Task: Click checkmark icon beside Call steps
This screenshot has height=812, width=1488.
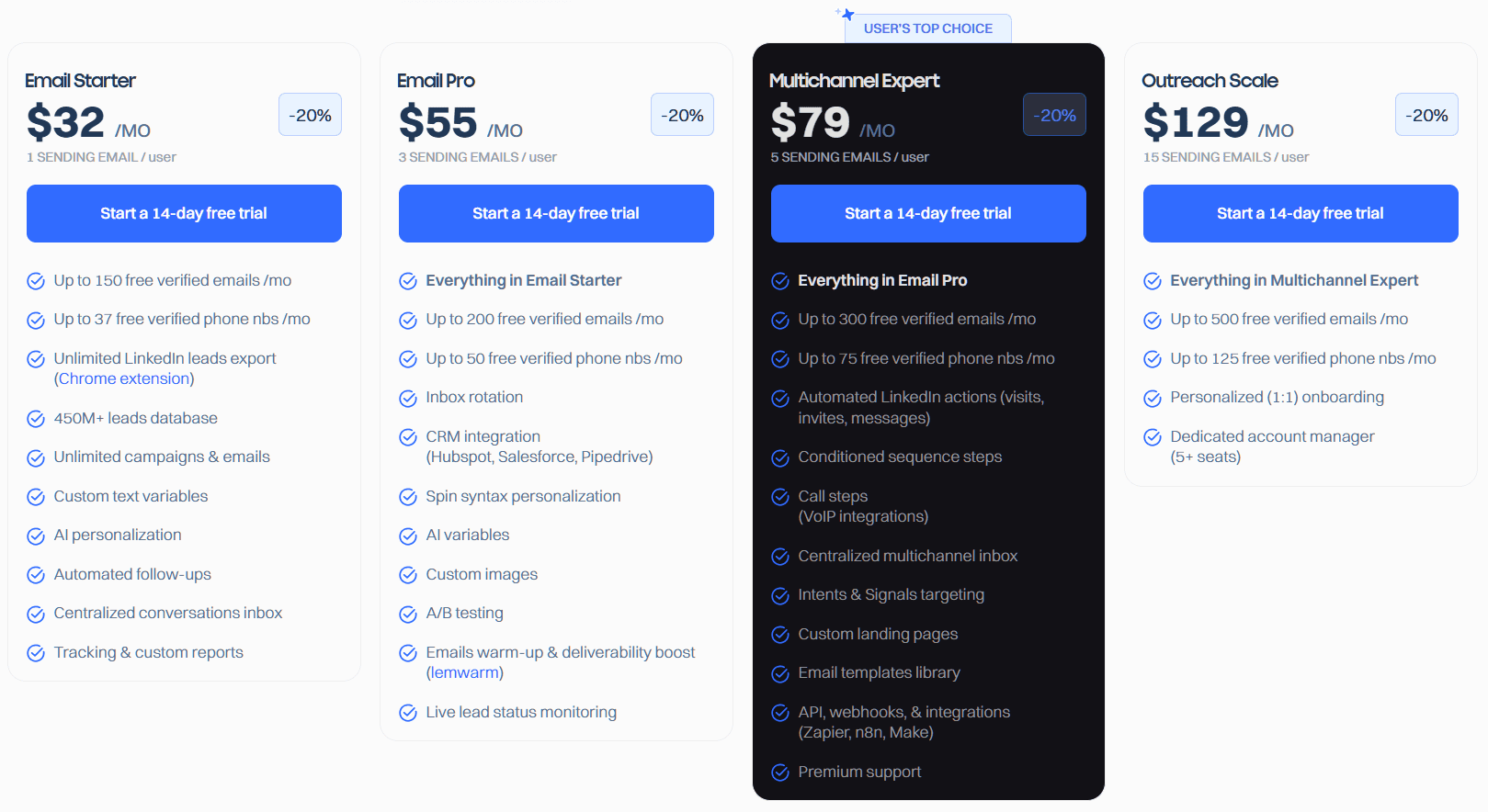Action: [x=780, y=497]
